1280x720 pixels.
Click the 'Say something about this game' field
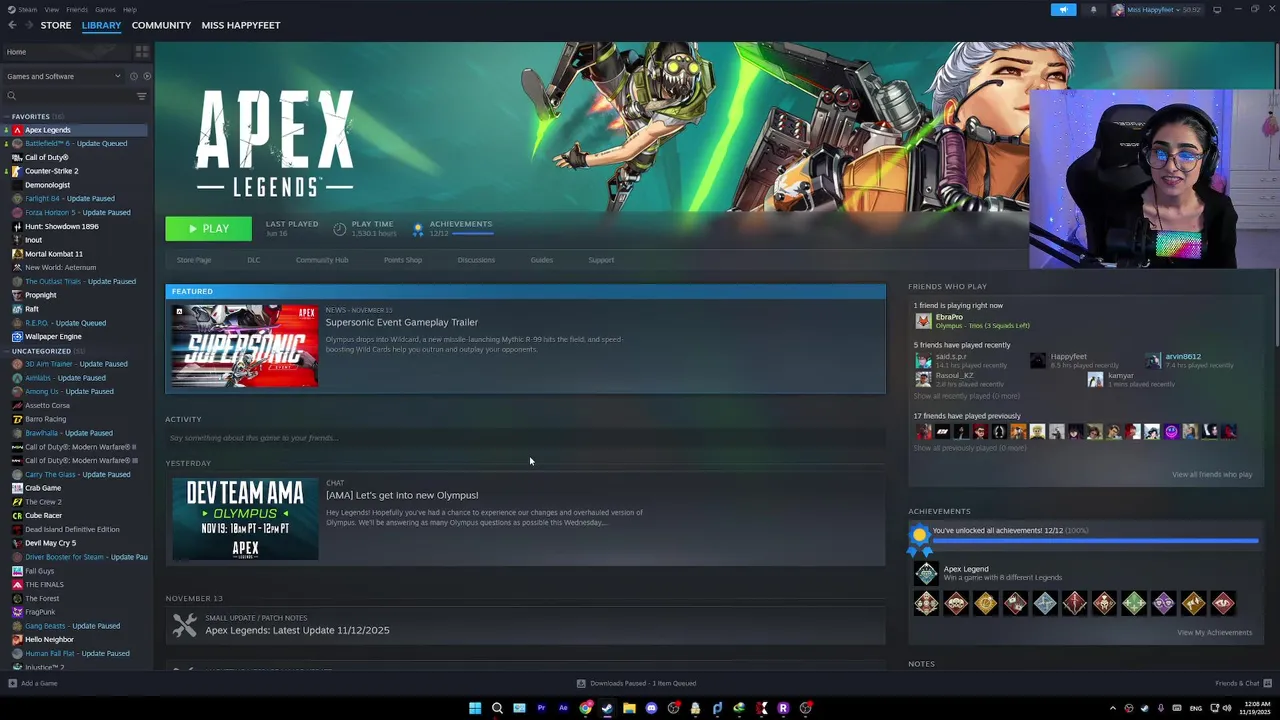525,438
